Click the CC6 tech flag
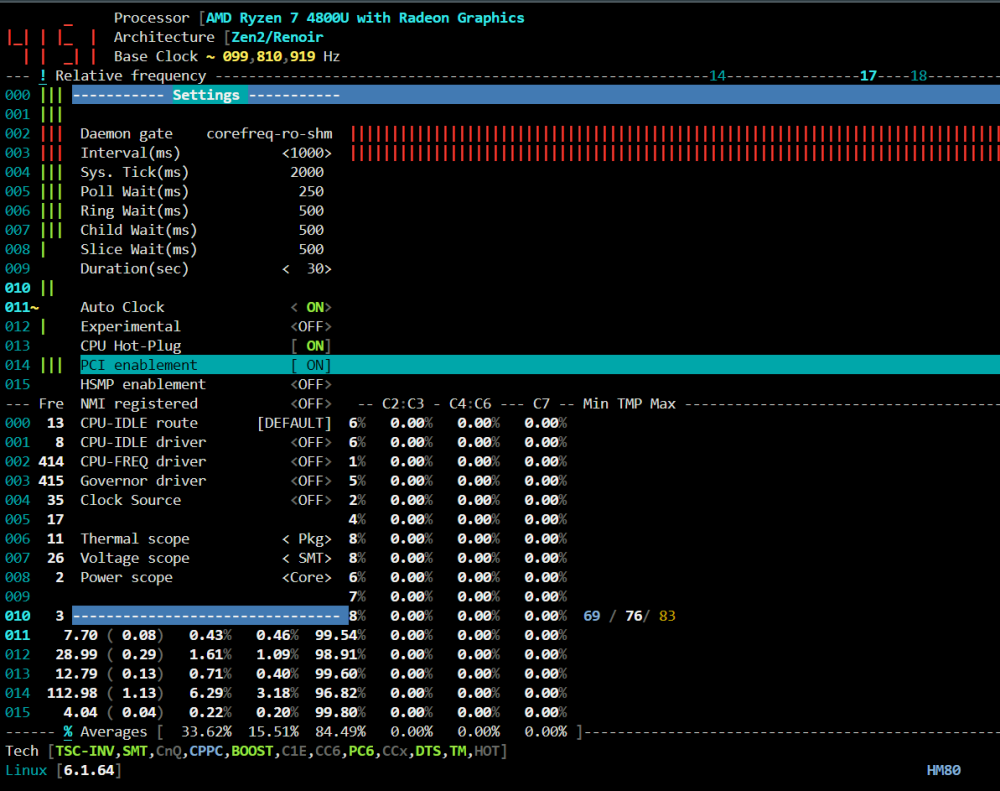 click(x=328, y=751)
